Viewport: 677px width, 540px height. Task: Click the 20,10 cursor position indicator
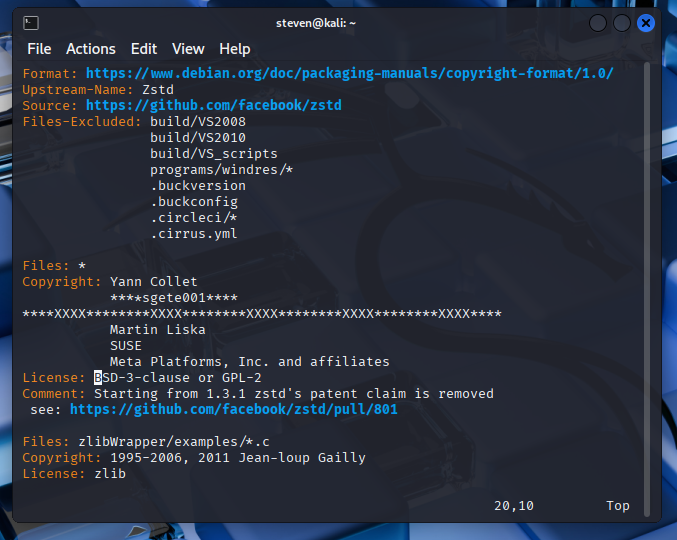[514, 505]
